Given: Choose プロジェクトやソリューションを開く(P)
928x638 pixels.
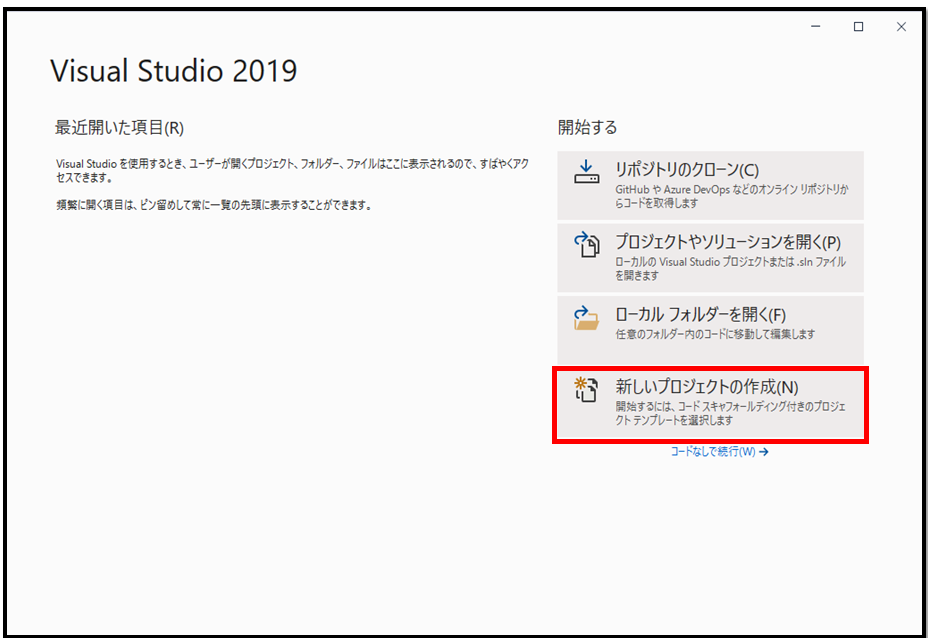Looking at the screenshot, I should [x=710, y=257].
